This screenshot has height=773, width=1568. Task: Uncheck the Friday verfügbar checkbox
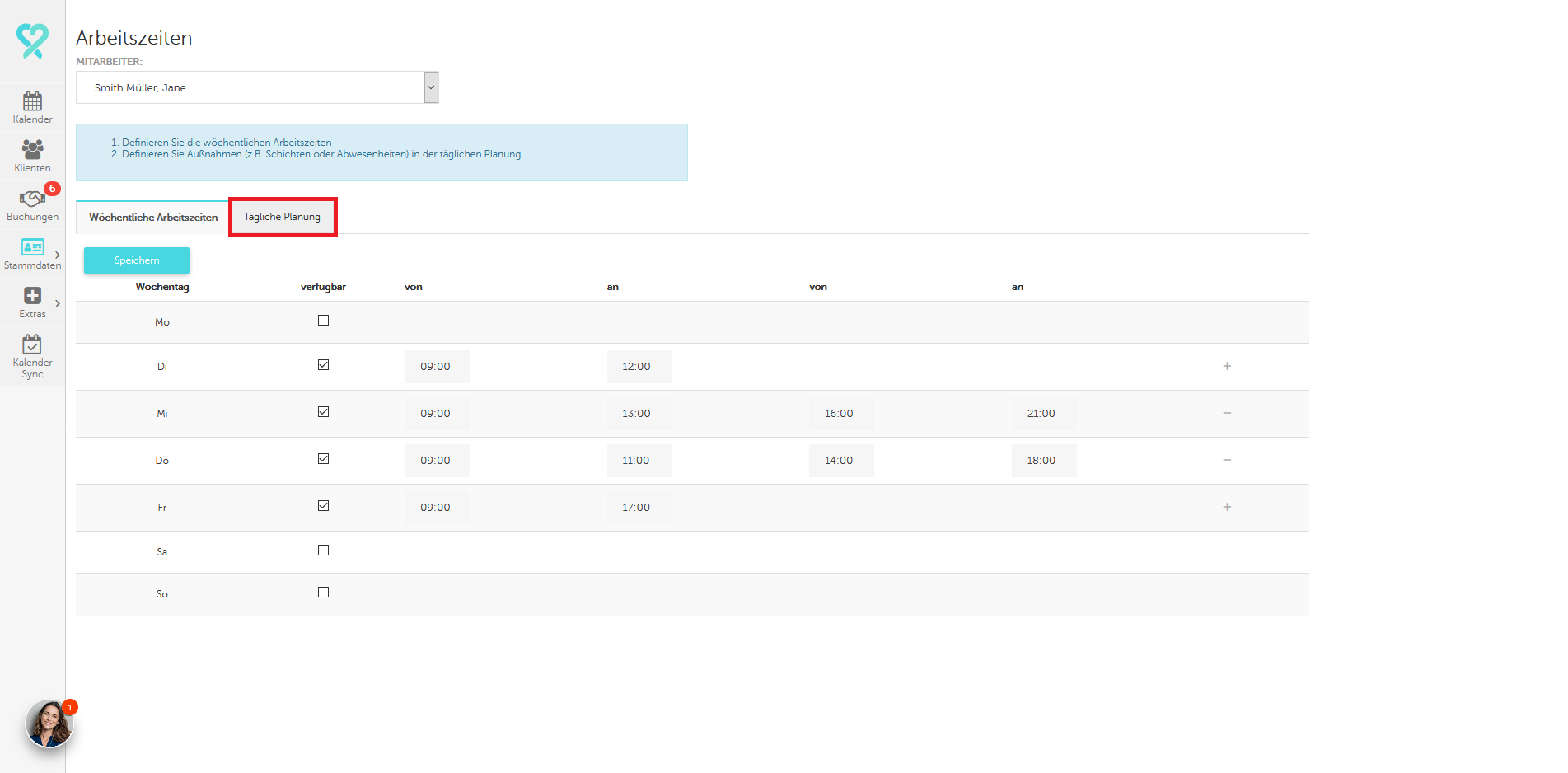pos(323,506)
